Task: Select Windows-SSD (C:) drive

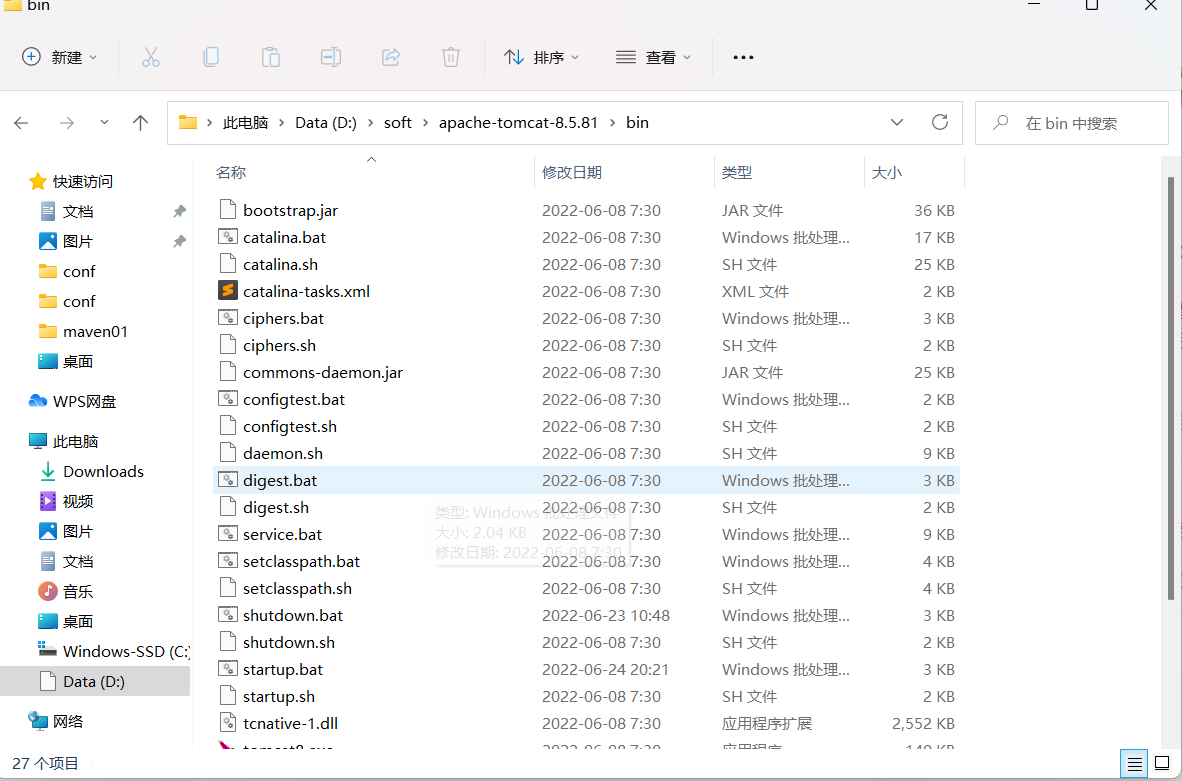Action: (113, 651)
